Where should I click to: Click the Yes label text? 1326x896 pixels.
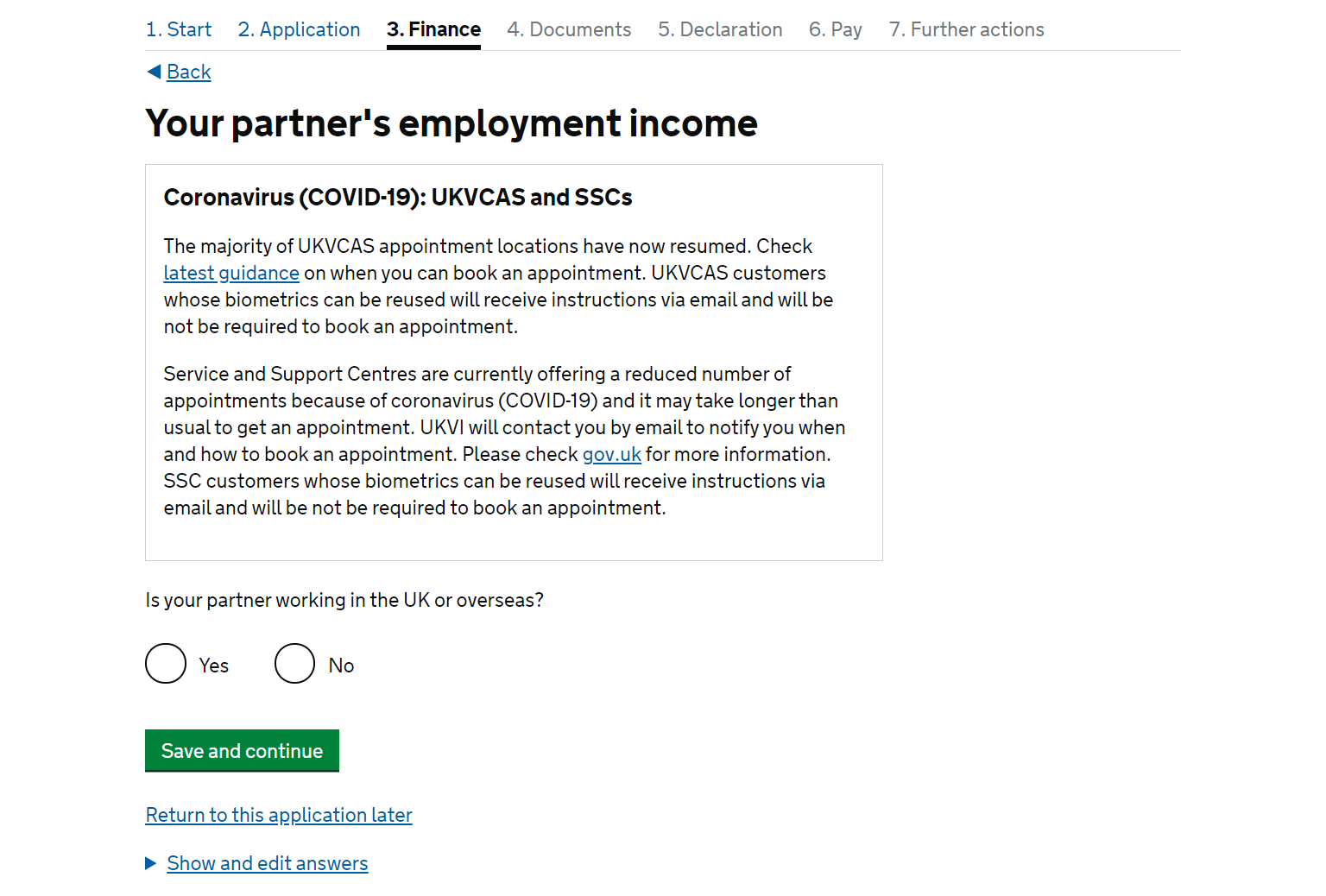pos(214,666)
